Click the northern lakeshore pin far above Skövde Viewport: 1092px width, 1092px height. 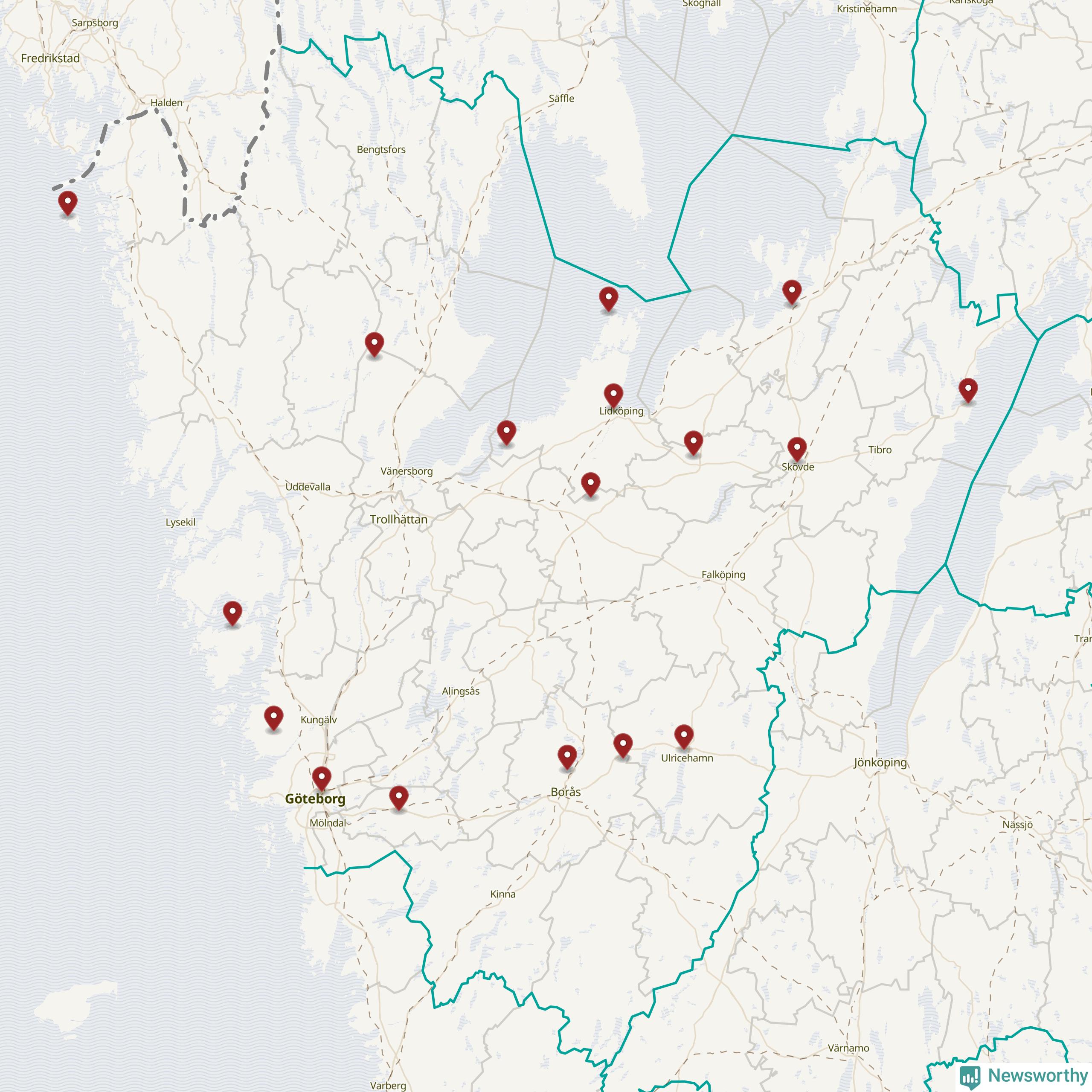pos(792,292)
